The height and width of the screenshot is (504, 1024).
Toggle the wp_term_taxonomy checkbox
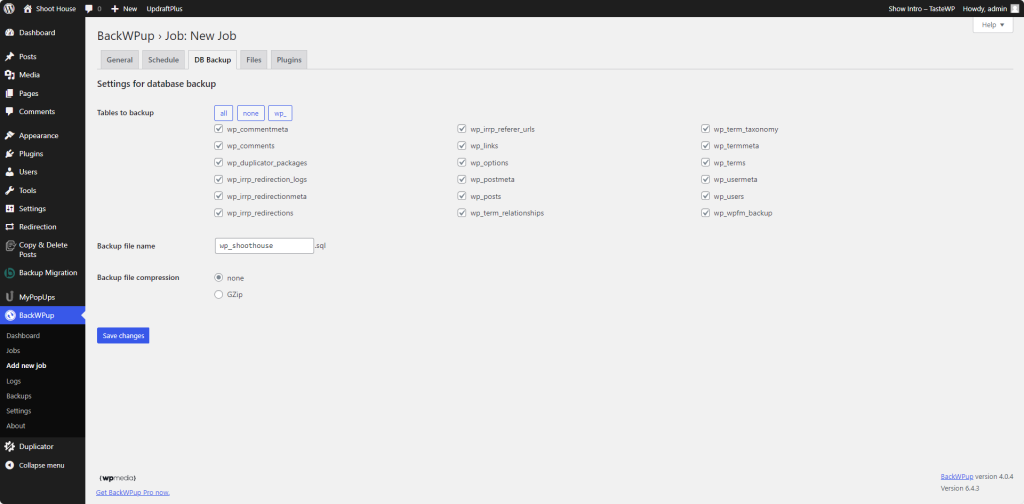coord(705,129)
